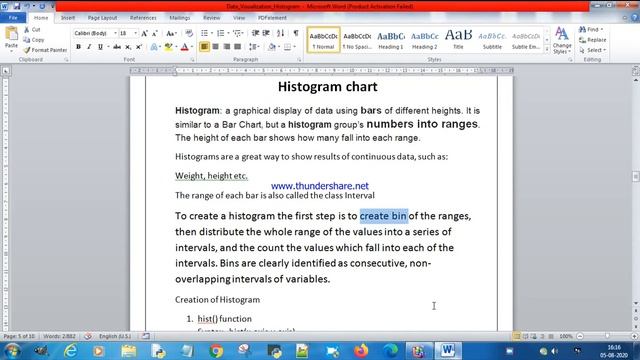Toggle Underline formatting
The height and width of the screenshot is (360, 640).
coord(100,47)
